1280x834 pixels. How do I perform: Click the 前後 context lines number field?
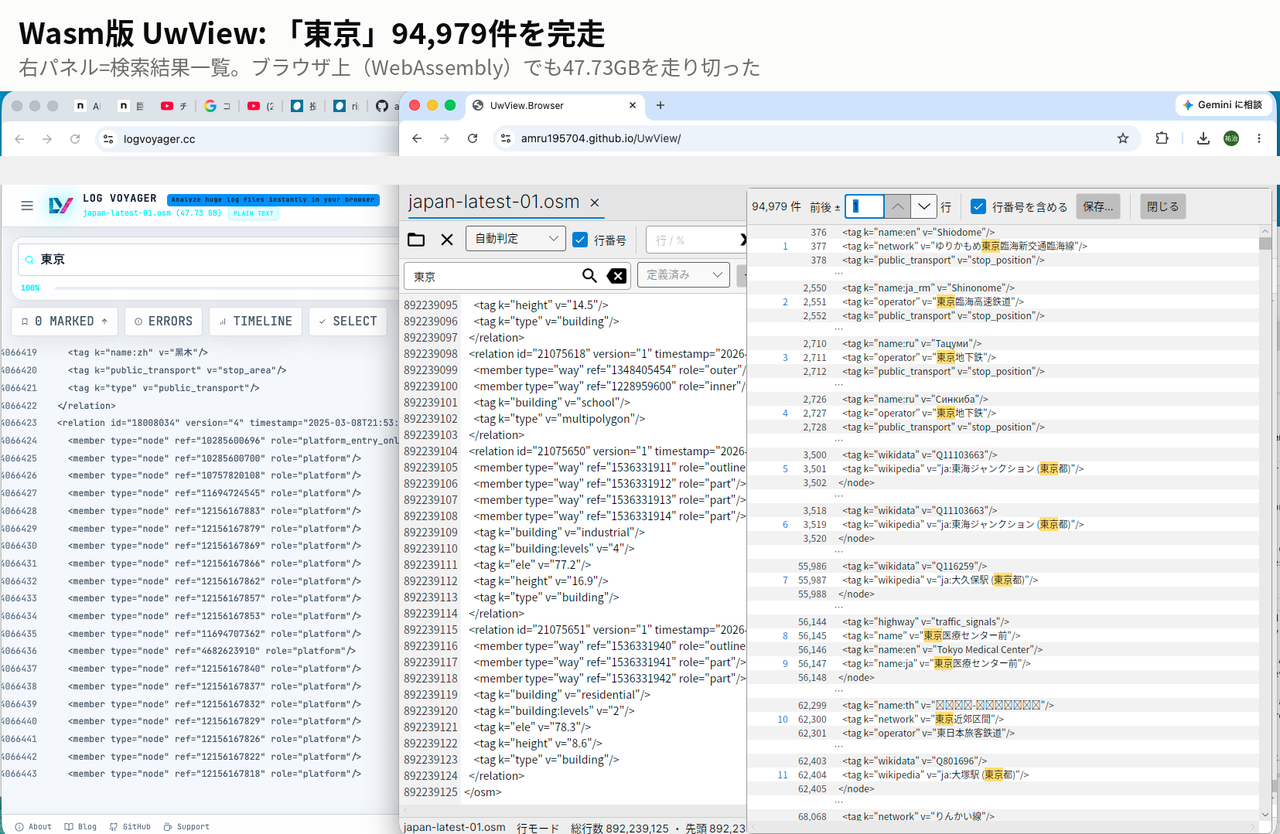tap(865, 206)
